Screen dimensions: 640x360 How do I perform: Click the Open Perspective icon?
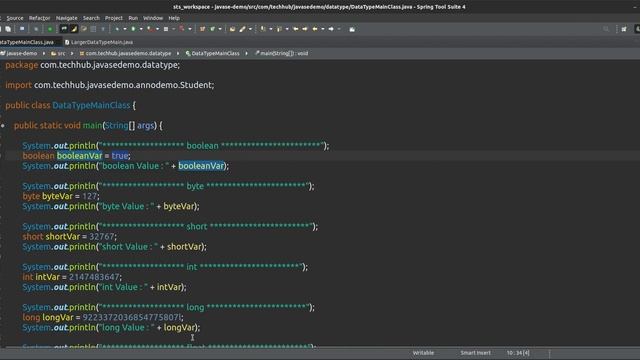click(624, 29)
